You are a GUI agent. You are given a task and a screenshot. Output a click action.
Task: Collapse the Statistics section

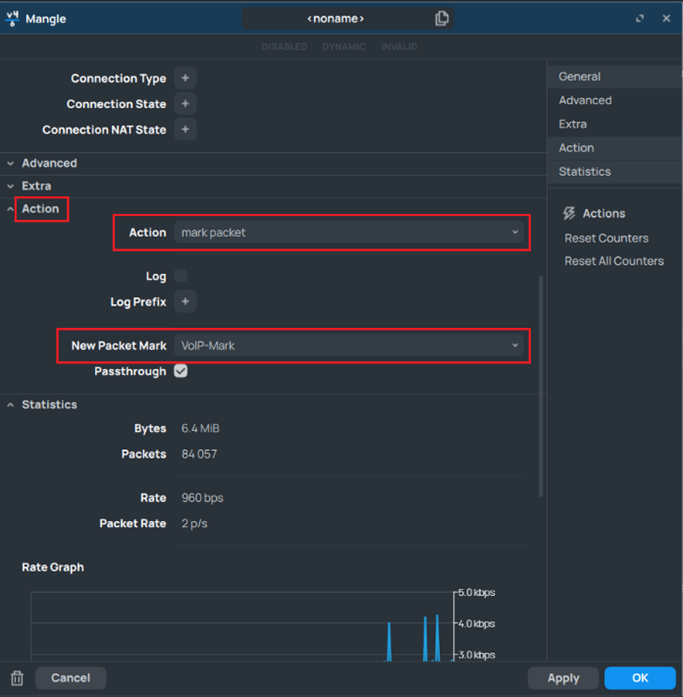coord(48,405)
